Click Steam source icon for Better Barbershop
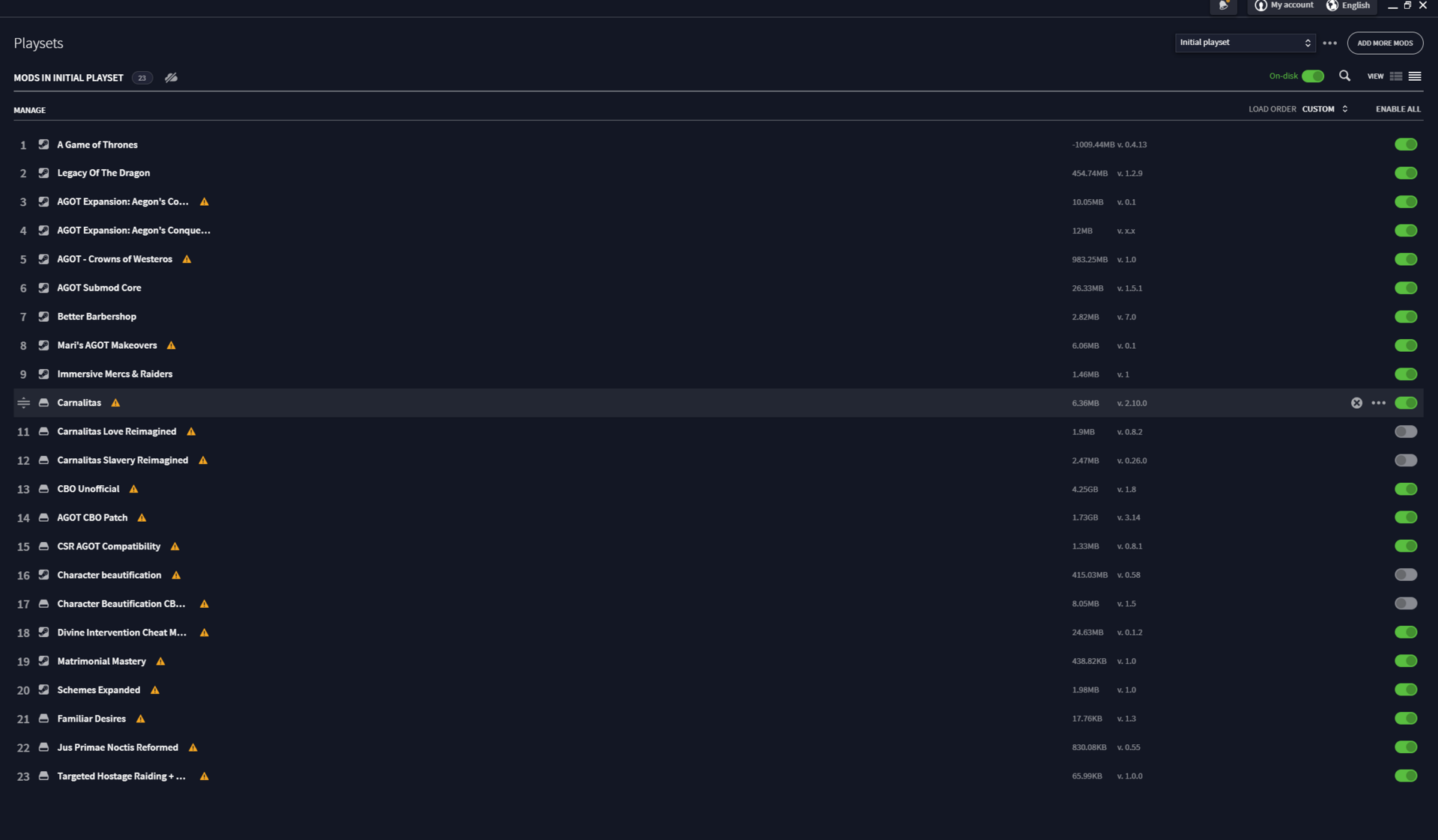 coord(43,317)
